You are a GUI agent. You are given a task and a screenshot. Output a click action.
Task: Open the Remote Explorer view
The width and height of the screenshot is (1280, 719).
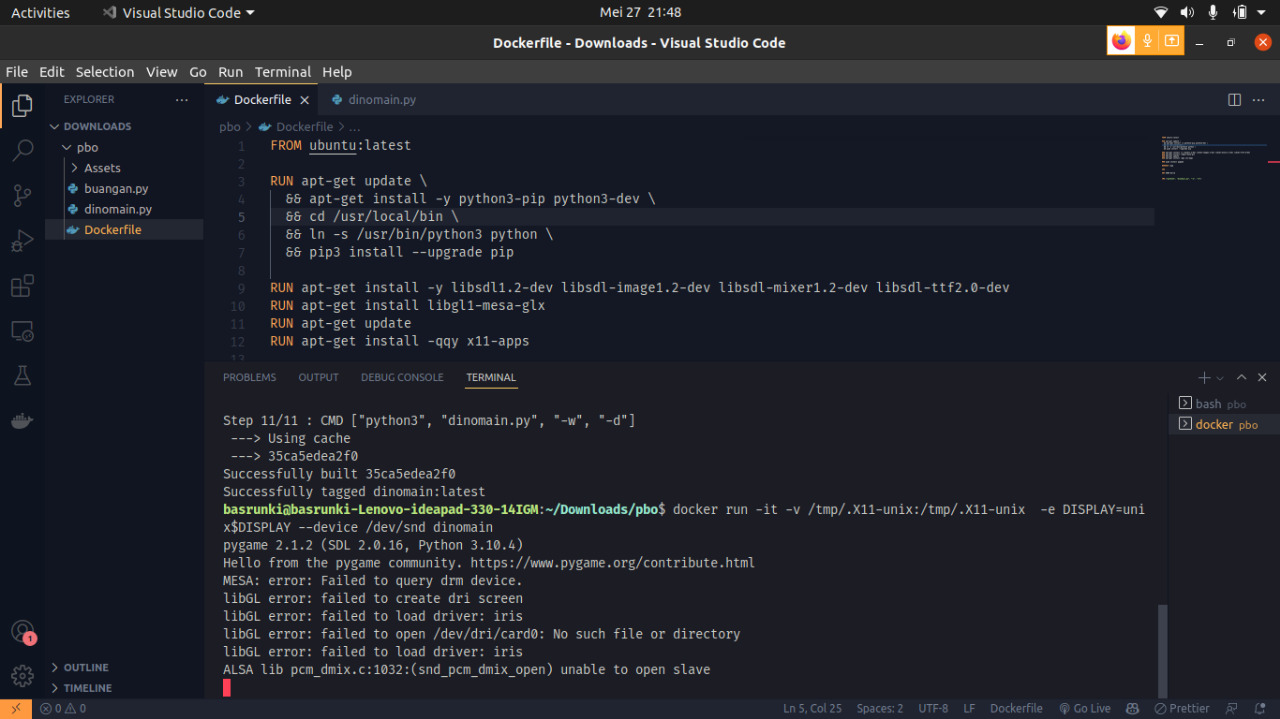coord(22,331)
